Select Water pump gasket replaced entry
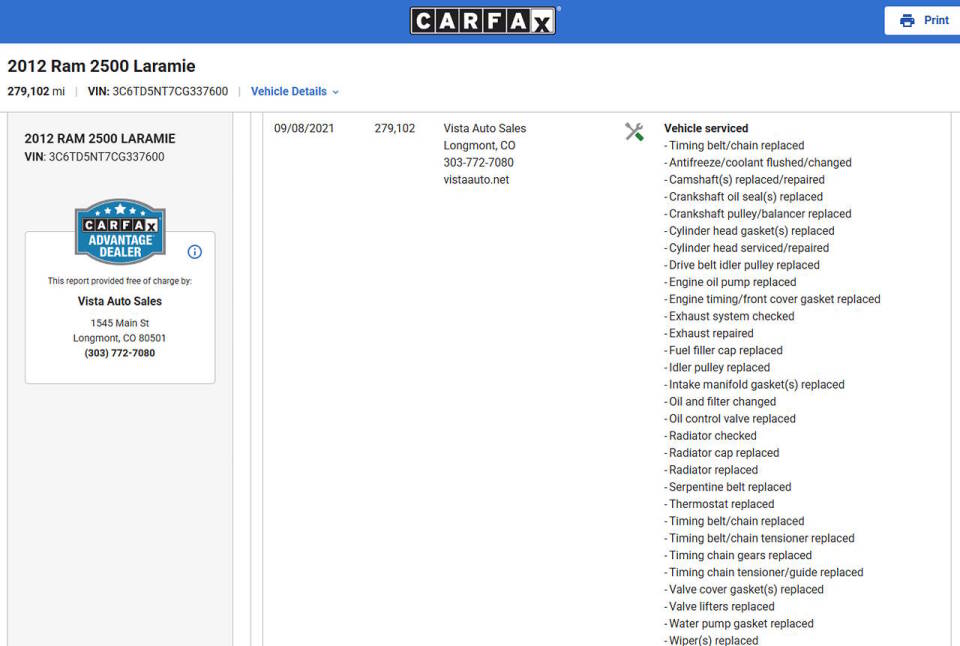This screenshot has width=960, height=646. point(739,624)
